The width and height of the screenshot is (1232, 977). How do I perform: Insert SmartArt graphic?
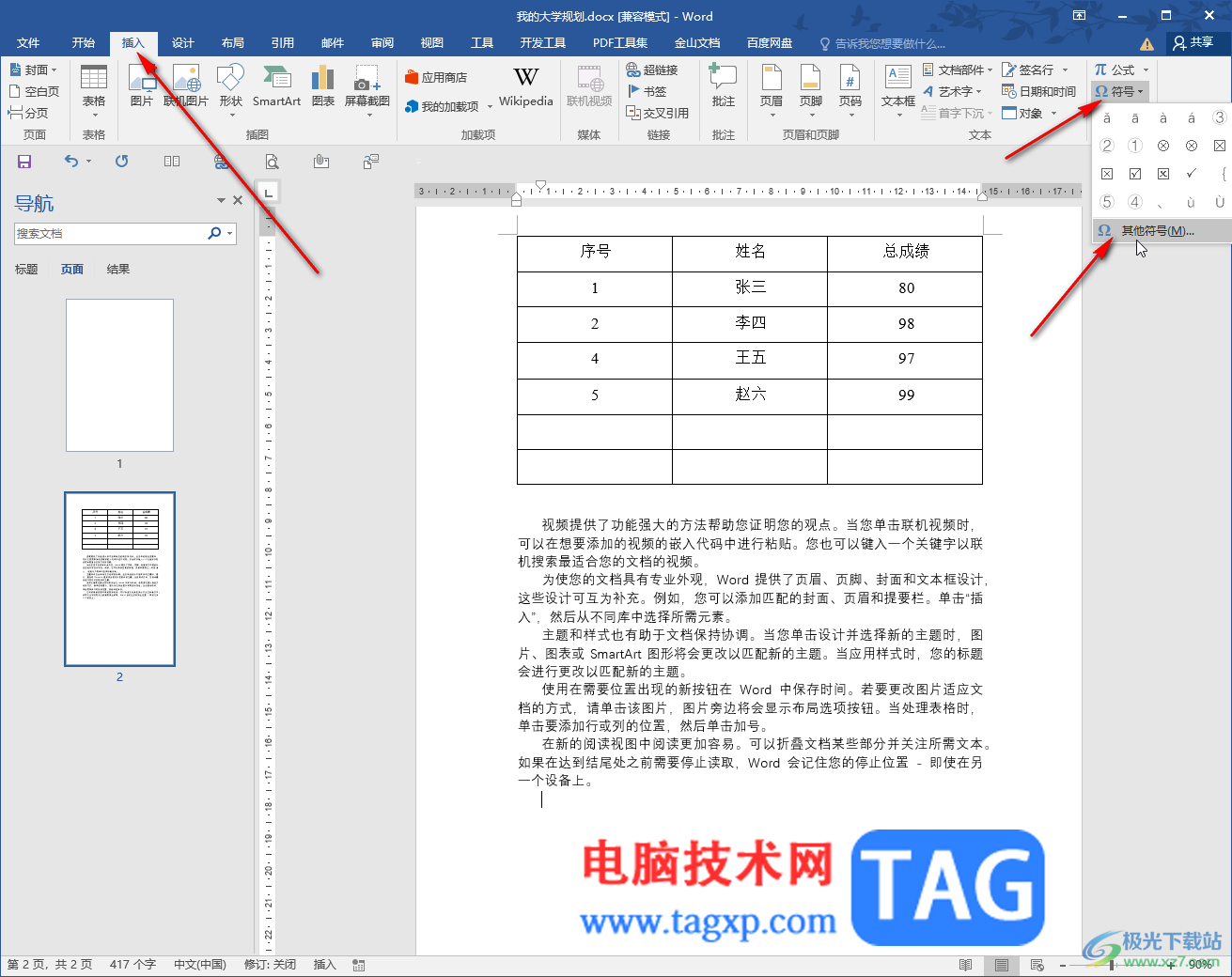coord(276,86)
